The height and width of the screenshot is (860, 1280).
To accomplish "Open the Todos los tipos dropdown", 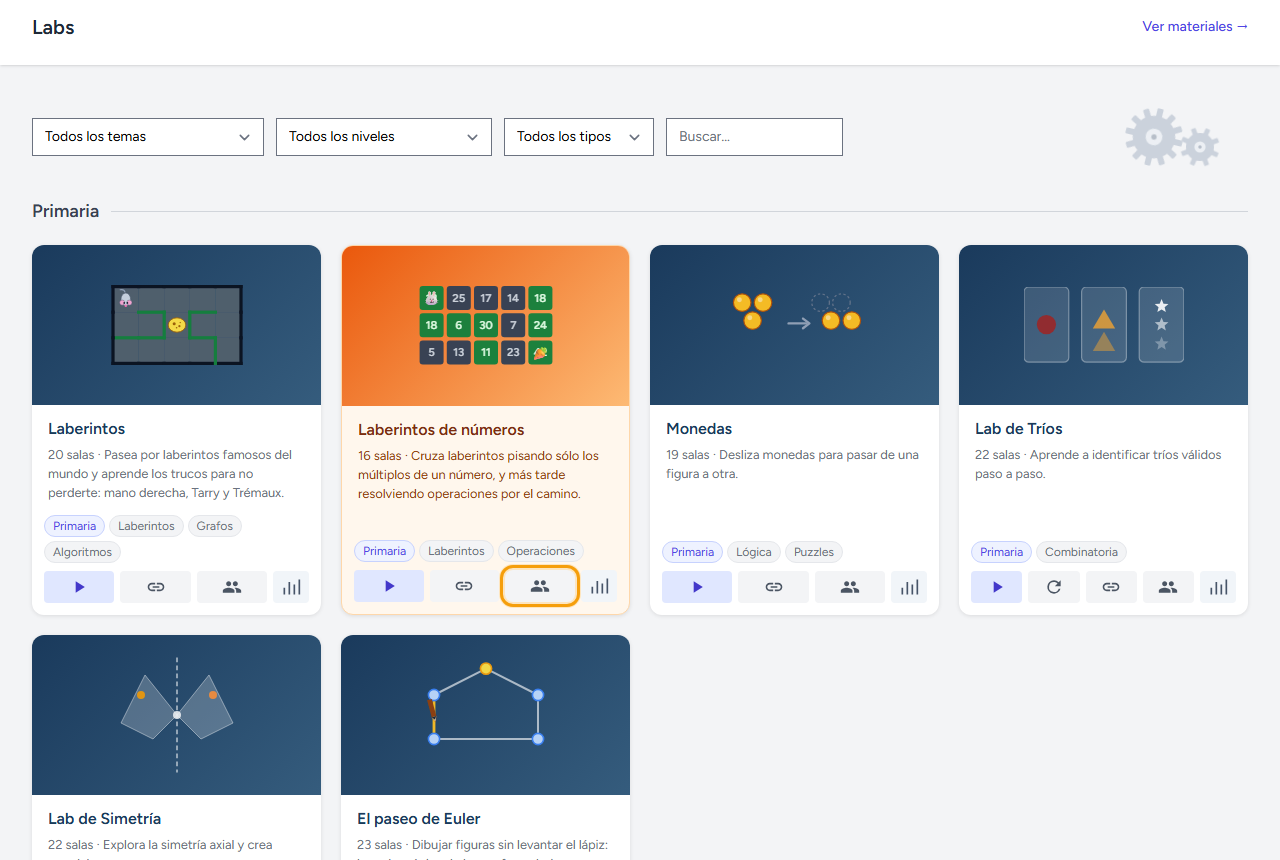I will click(579, 137).
